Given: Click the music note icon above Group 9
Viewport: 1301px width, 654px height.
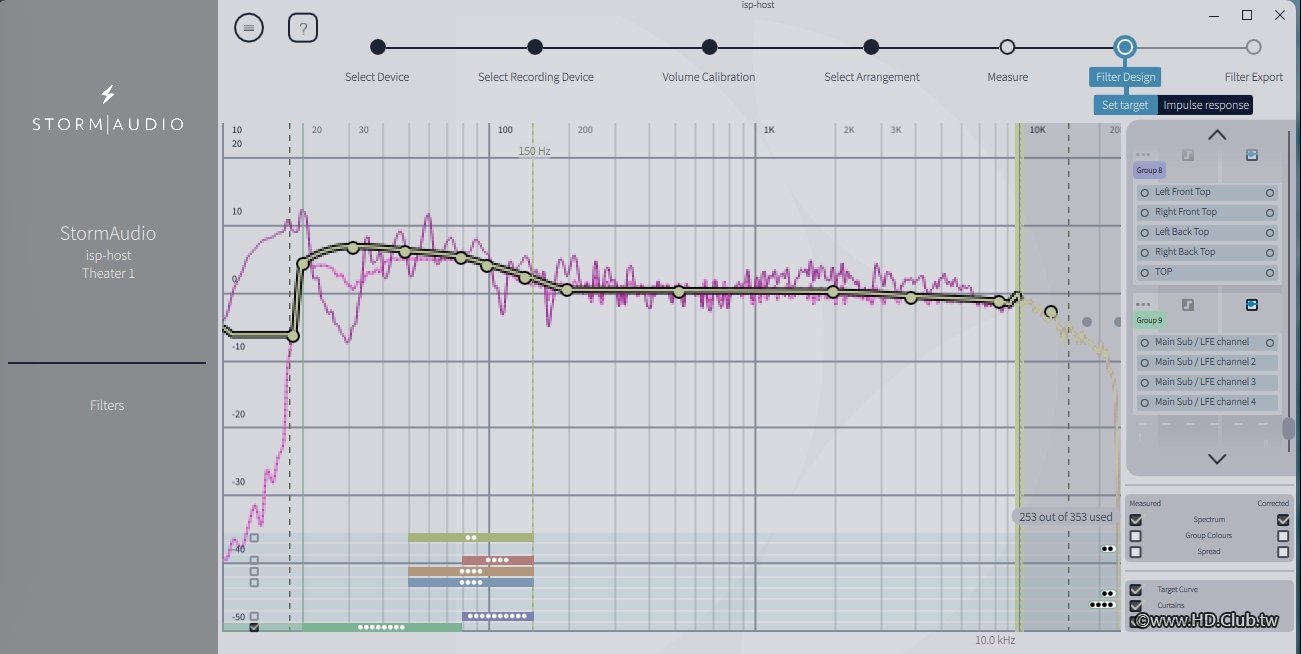Looking at the screenshot, I should [x=1187, y=305].
